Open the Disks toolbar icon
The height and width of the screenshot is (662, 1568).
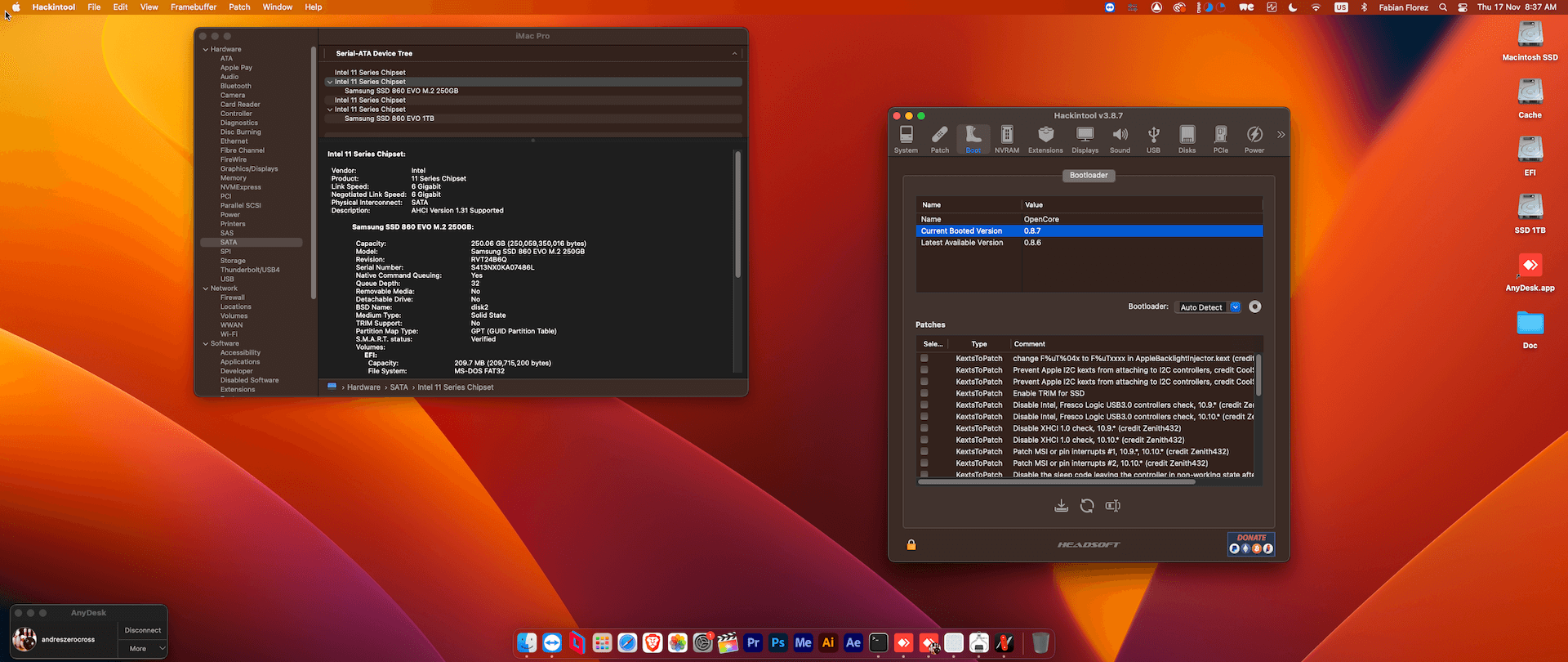[1187, 139]
